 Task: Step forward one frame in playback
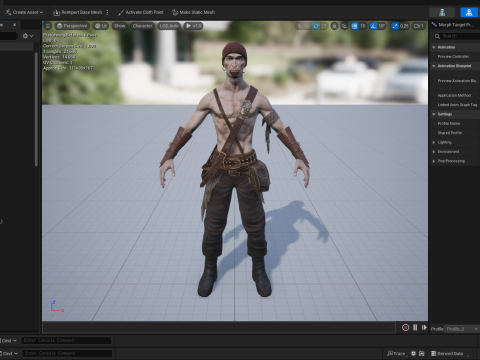(x=424, y=328)
